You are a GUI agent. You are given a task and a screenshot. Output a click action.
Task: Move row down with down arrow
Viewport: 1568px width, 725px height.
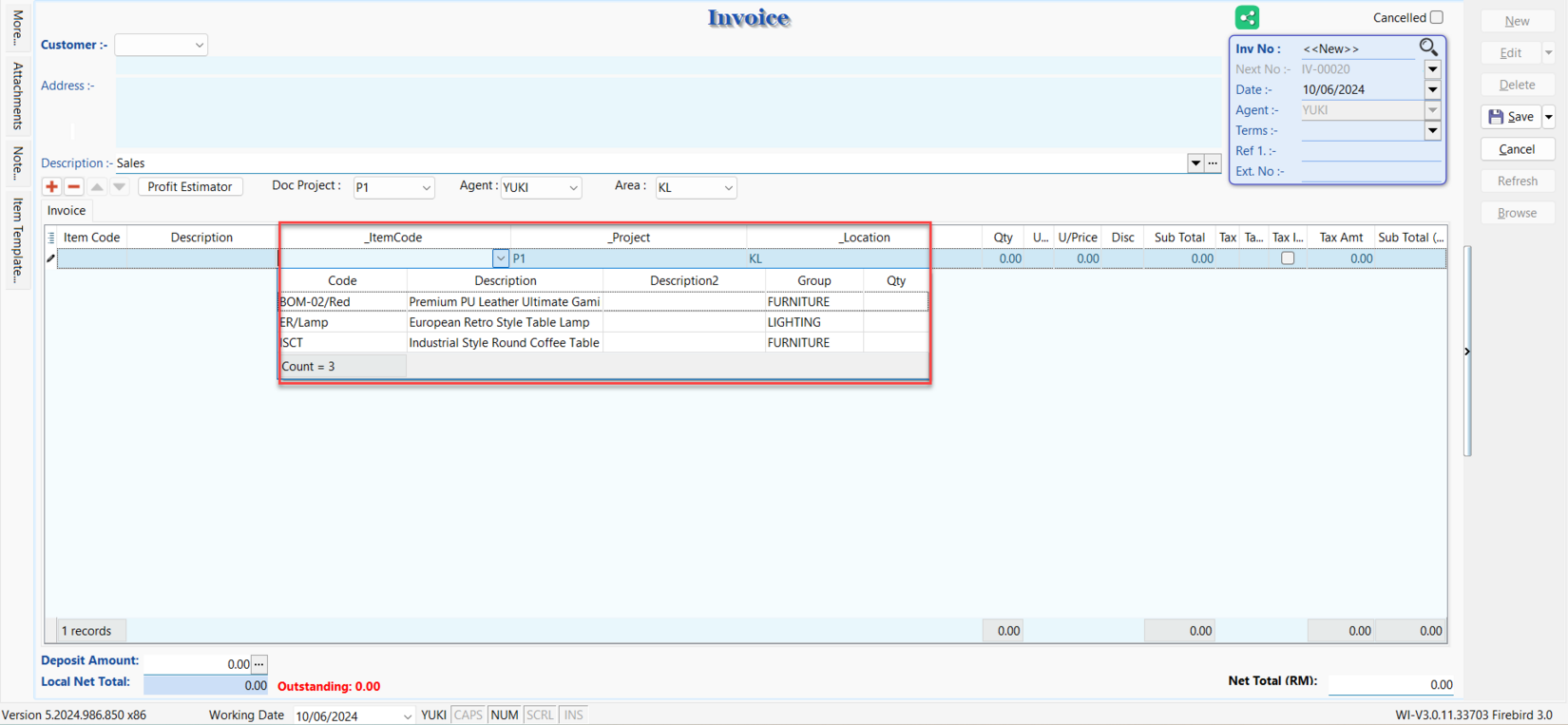[119, 187]
